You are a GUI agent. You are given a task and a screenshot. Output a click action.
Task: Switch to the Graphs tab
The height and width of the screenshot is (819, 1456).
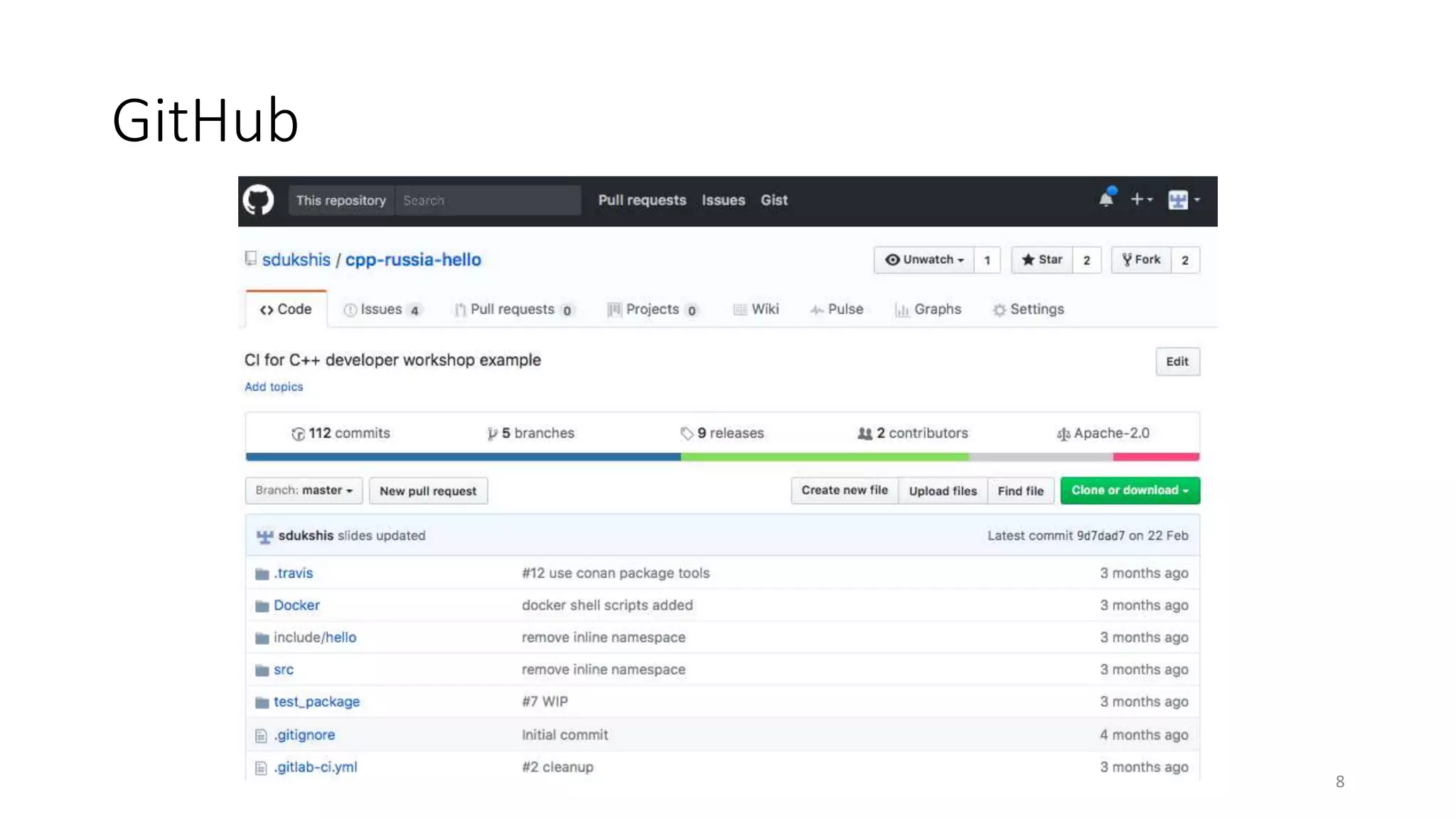(928, 310)
